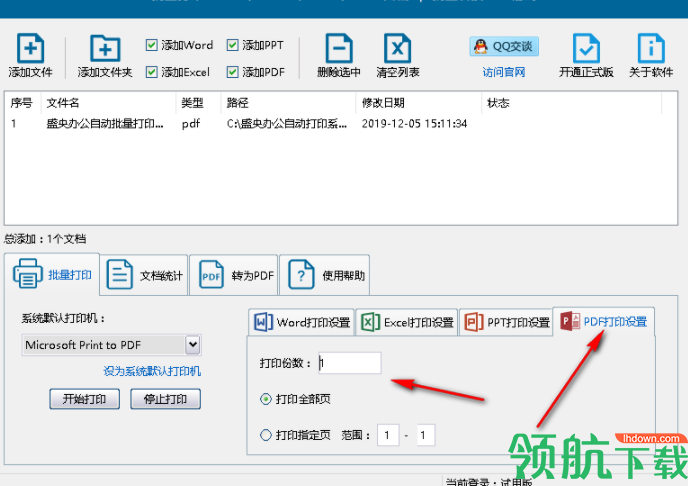Click the 清空列表 clear list icon
Viewport: 688px width, 486px height.
click(x=398, y=48)
